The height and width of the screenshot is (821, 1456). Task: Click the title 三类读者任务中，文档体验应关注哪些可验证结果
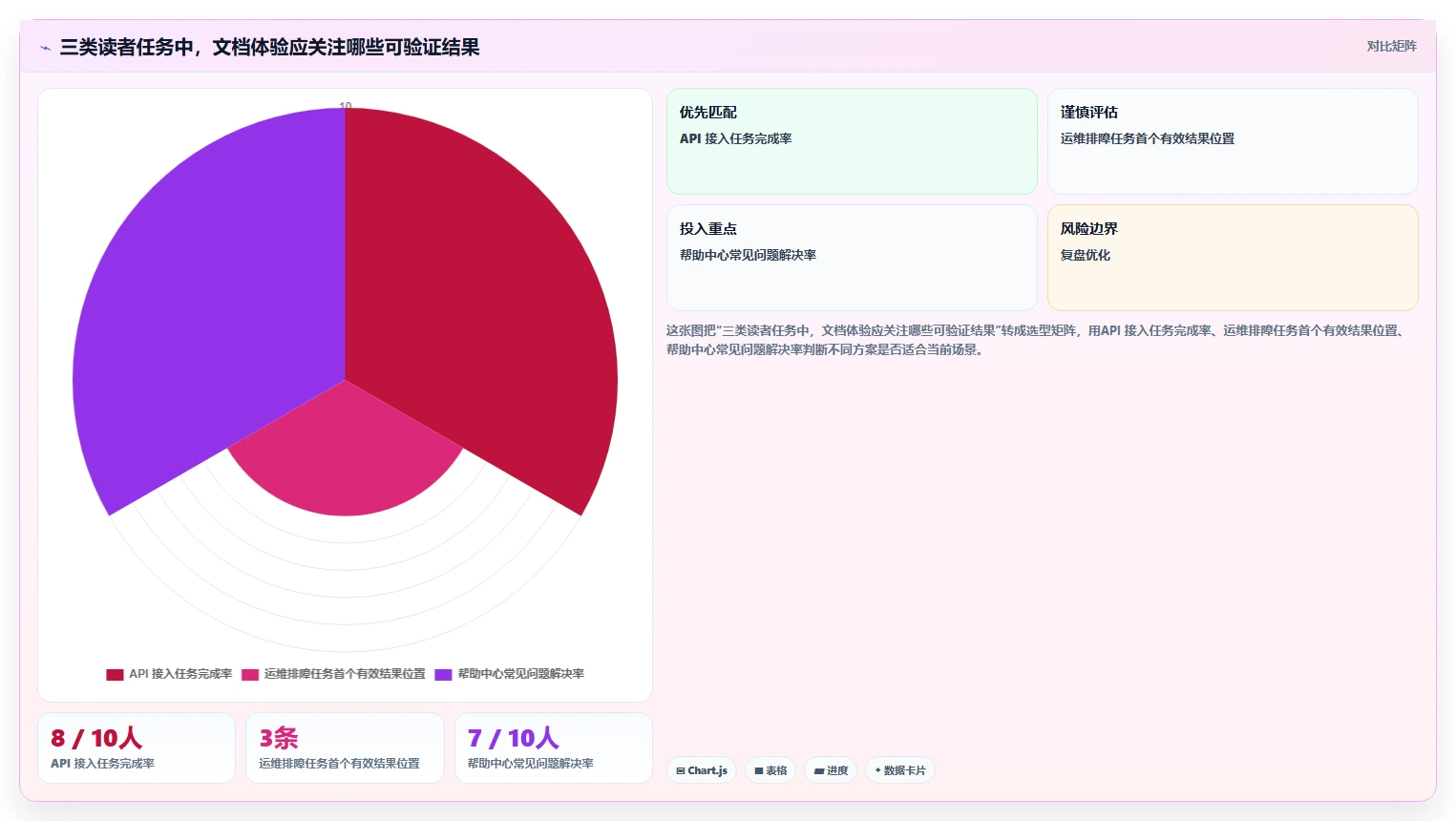point(269,47)
